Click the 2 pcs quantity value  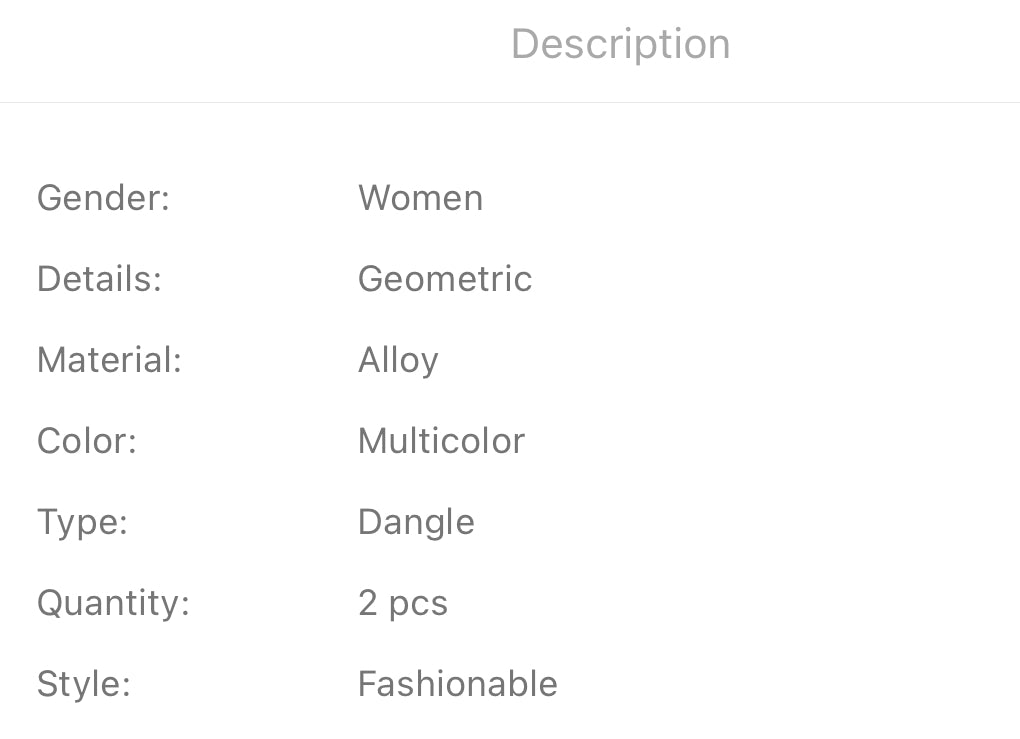tap(402, 603)
